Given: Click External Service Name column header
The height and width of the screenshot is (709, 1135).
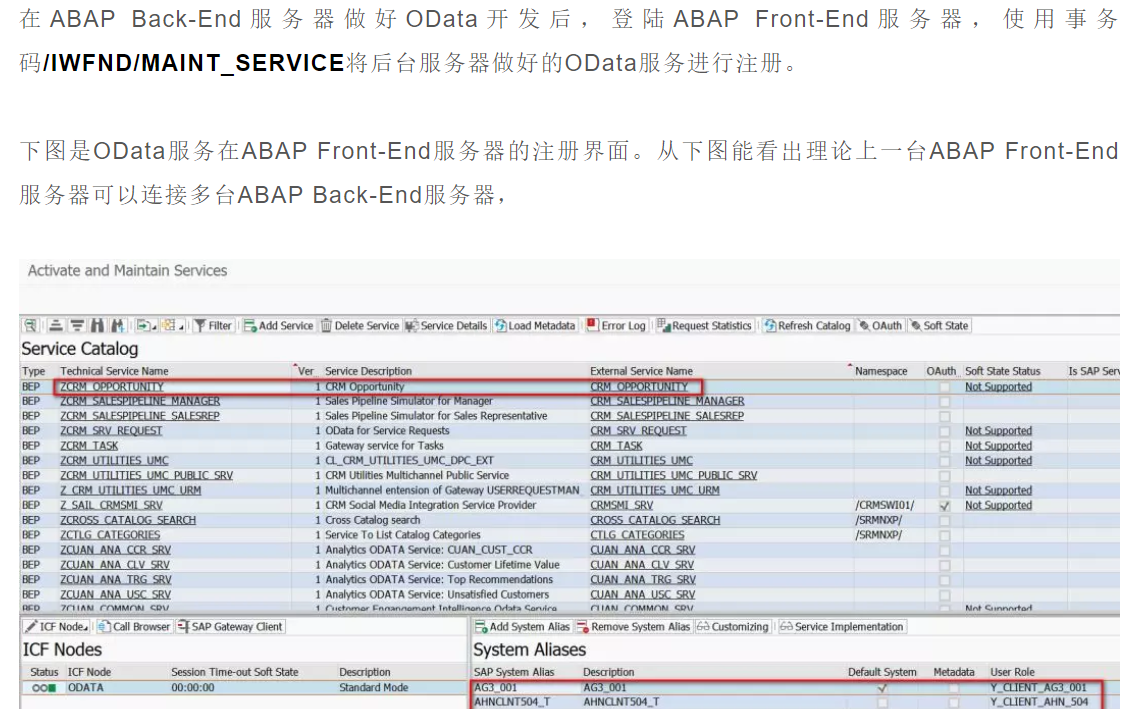Looking at the screenshot, I should (641, 371).
